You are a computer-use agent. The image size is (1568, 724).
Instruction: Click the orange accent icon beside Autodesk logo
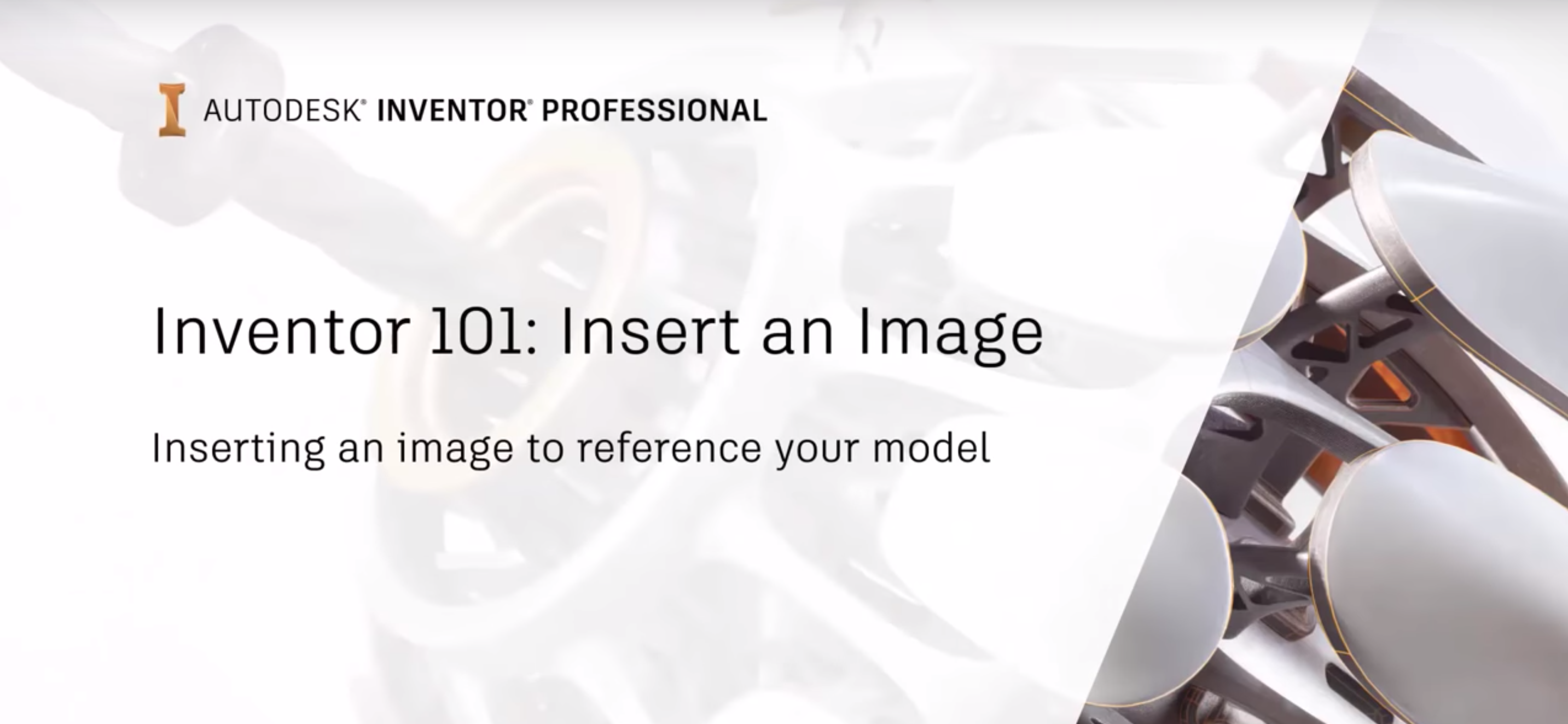pyautogui.click(x=164, y=108)
